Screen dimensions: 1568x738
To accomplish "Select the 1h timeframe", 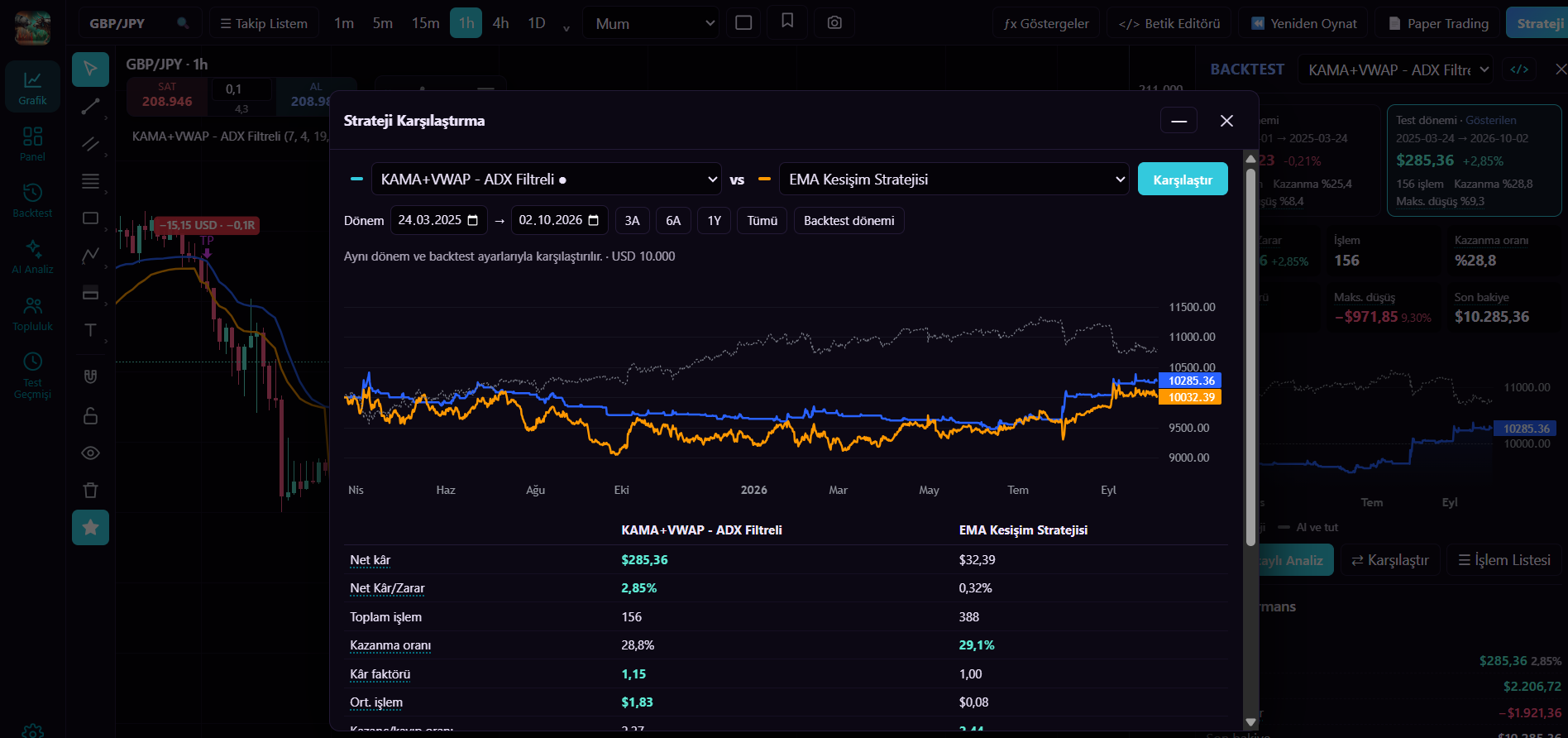I will (466, 23).
